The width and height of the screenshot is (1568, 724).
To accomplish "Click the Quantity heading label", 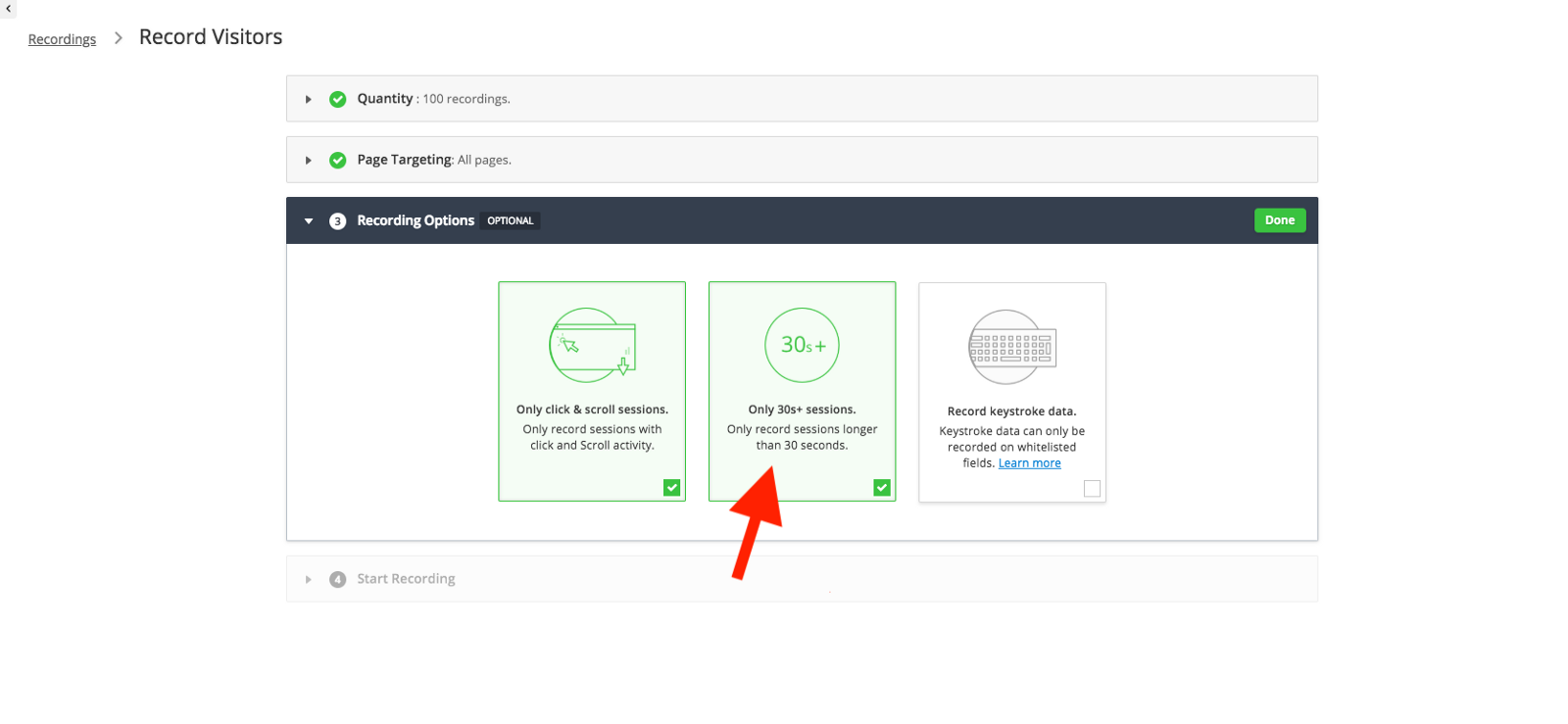I will [x=385, y=99].
